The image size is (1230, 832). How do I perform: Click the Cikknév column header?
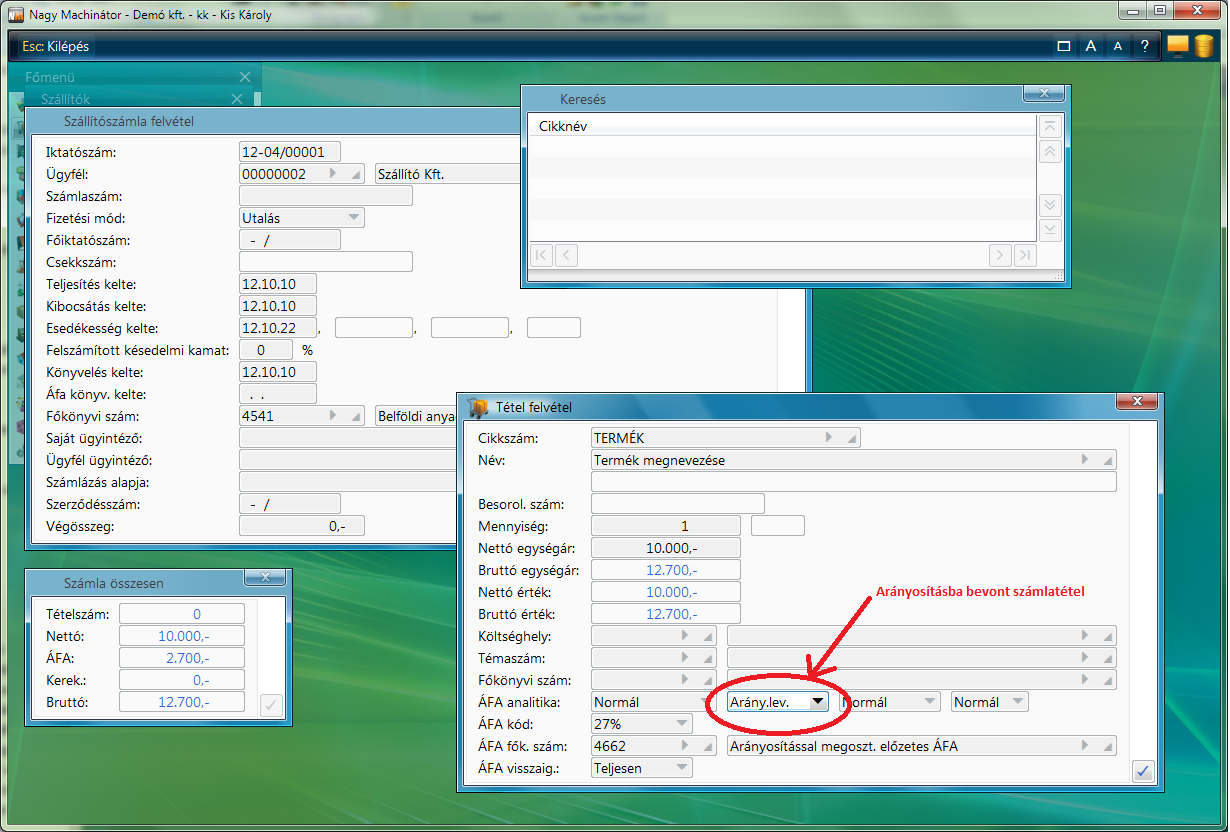coord(563,127)
